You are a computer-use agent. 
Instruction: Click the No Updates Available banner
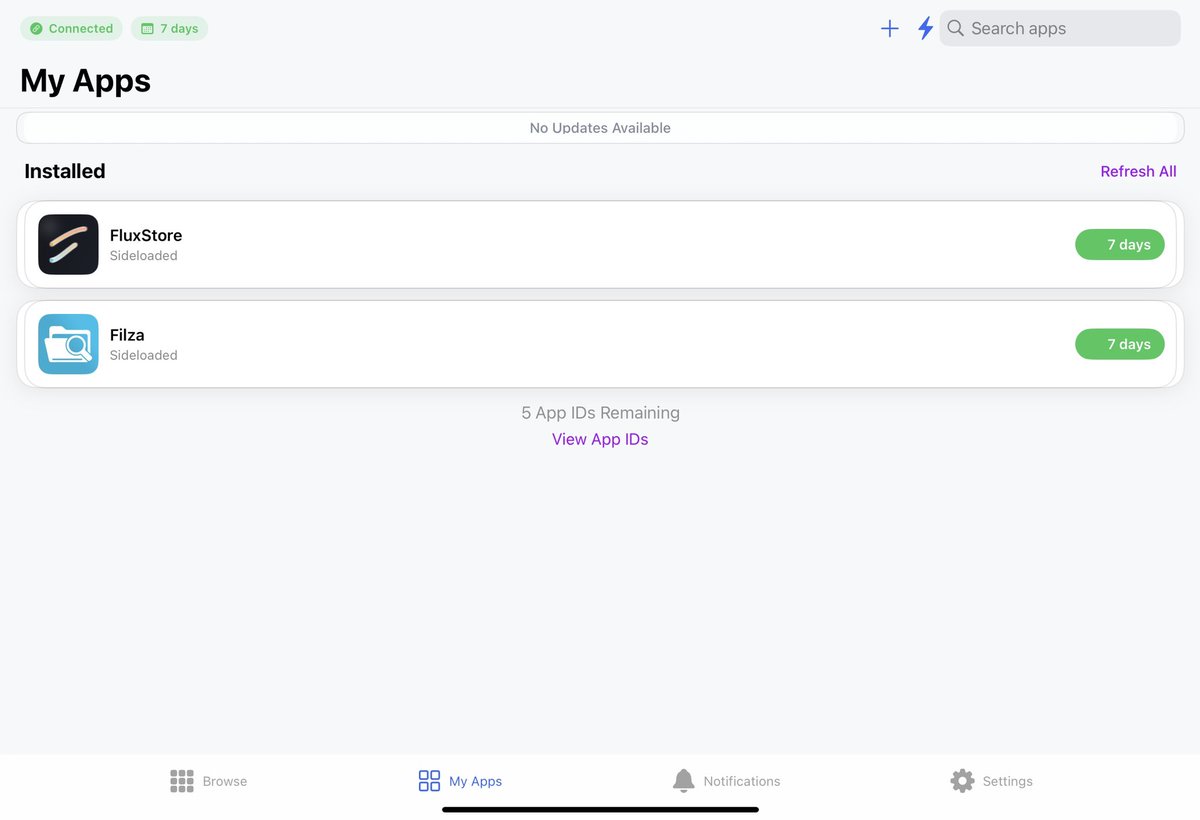point(600,128)
